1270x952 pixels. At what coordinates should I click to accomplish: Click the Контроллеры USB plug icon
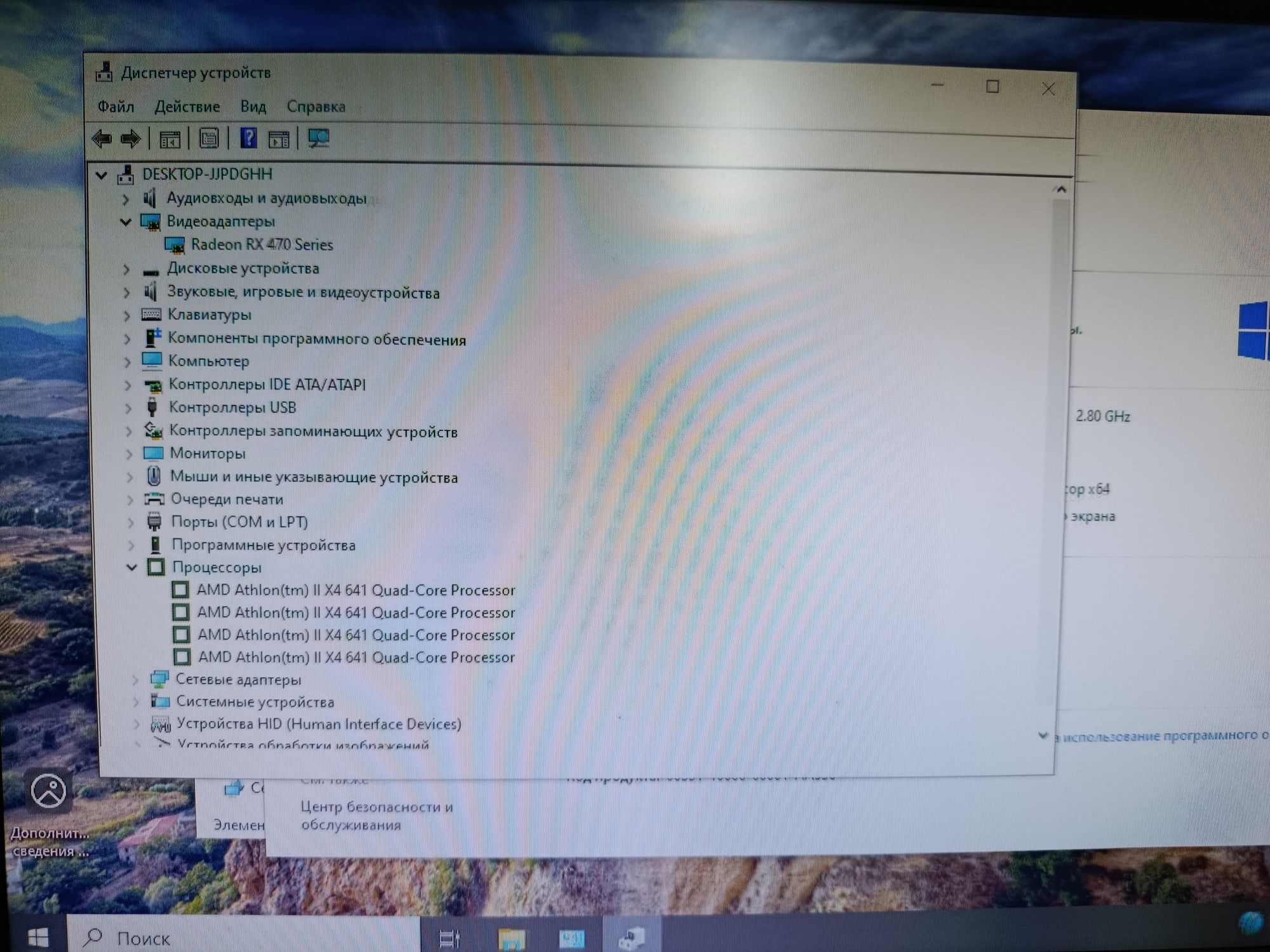(152, 407)
